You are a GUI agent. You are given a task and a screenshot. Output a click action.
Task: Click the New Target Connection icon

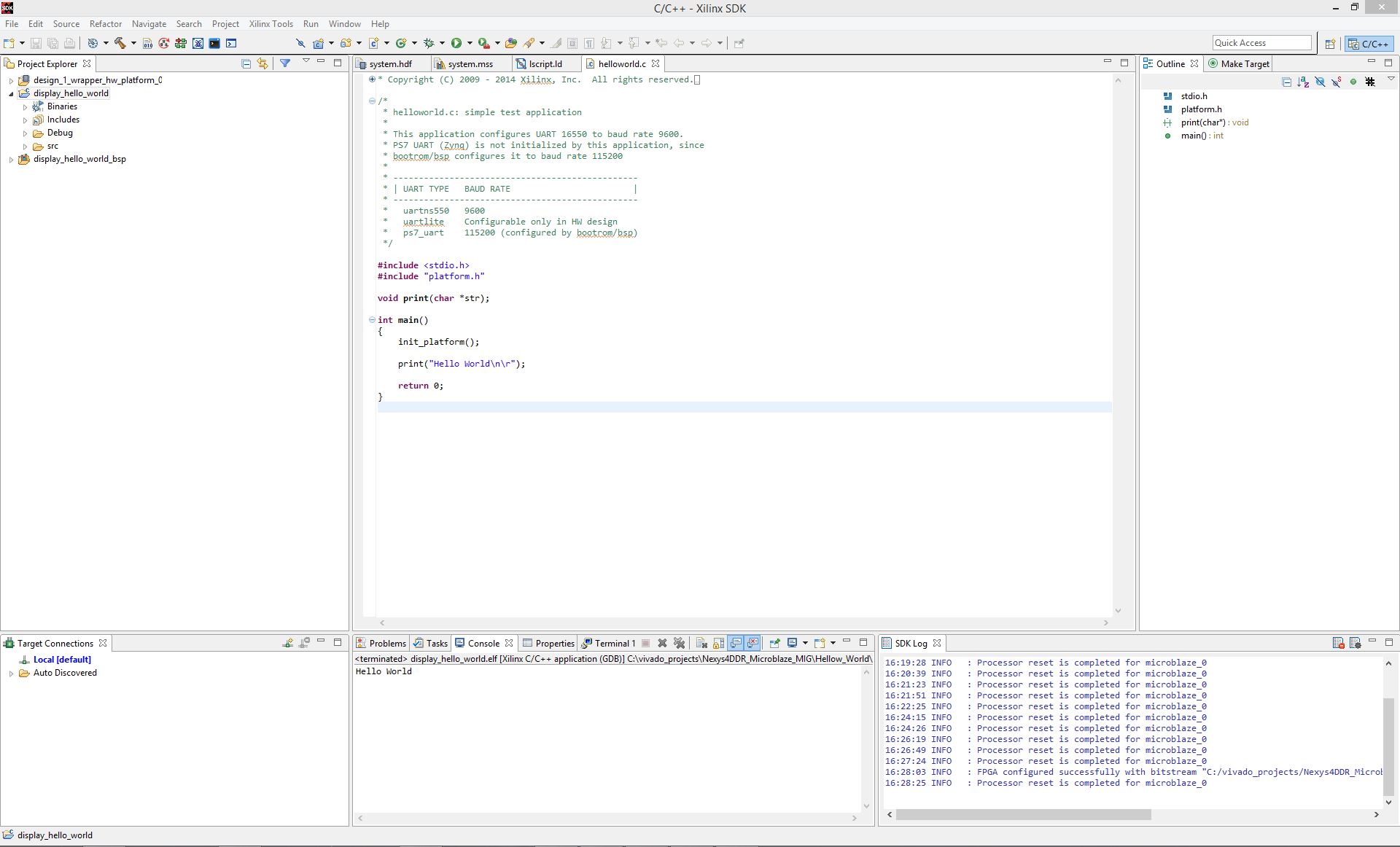287,643
